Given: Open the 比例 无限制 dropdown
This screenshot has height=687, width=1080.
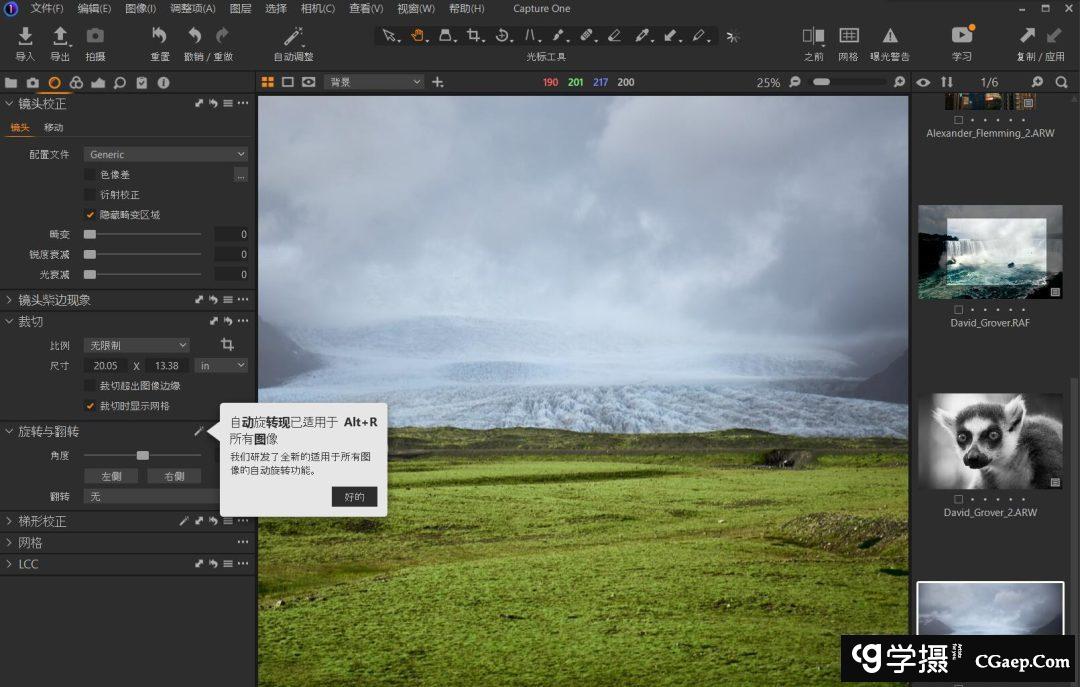Looking at the screenshot, I should 135,345.
